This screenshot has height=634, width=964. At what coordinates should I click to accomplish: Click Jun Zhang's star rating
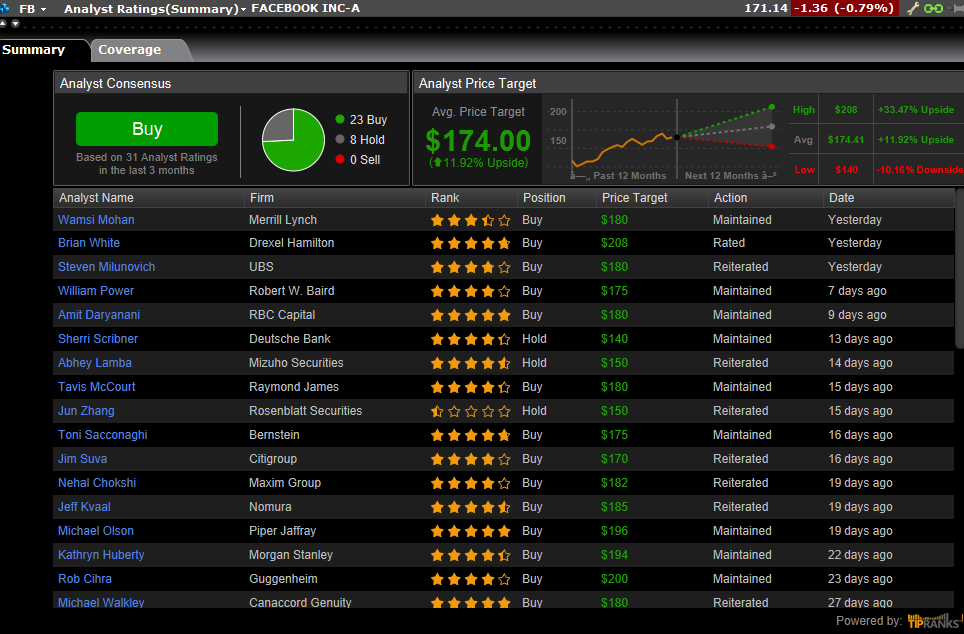[x=470, y=411]
